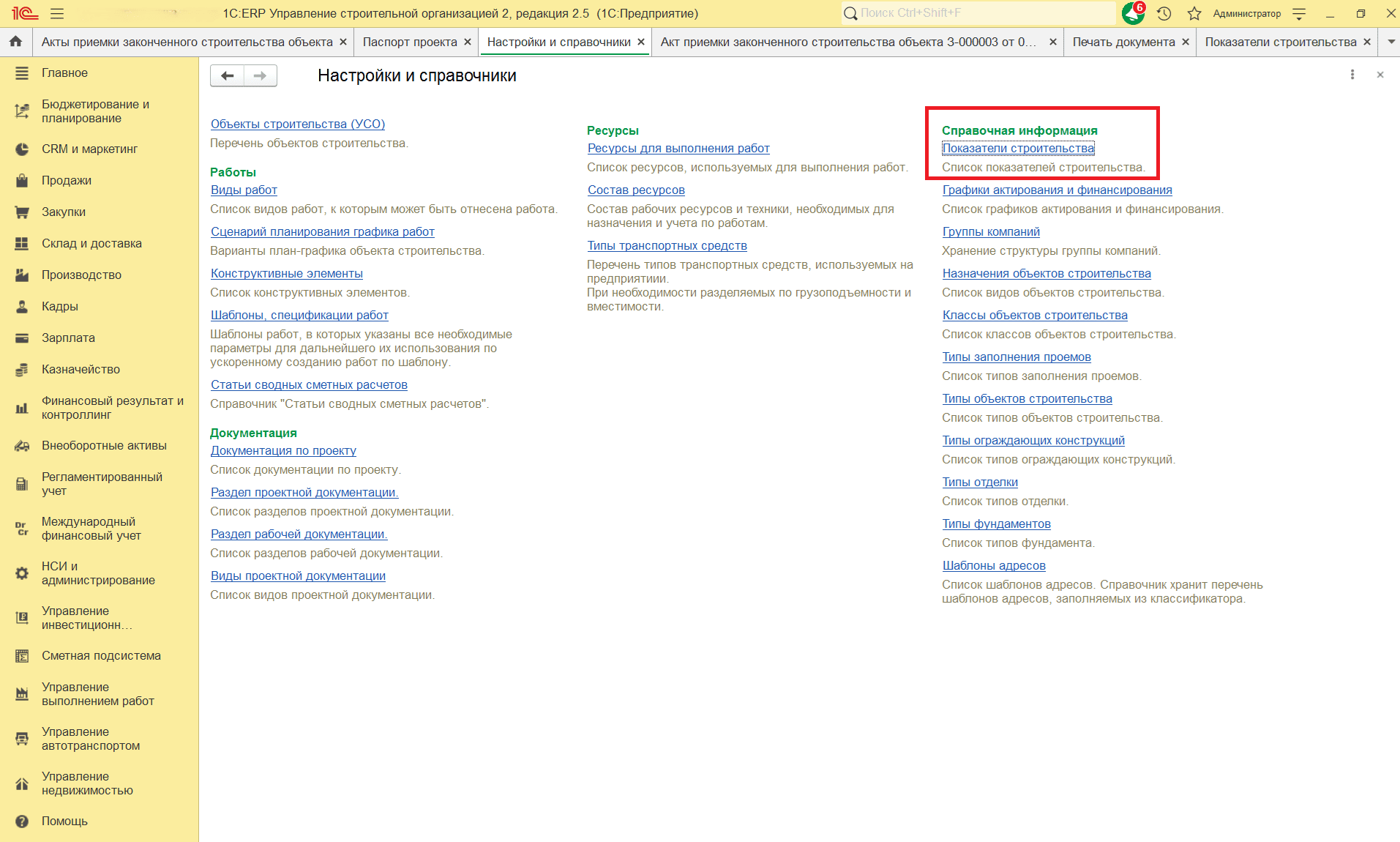This screenshot has height=842, width=1400.
Task: Click the forward navigation arrow
Action: click(x=260, y=75)
